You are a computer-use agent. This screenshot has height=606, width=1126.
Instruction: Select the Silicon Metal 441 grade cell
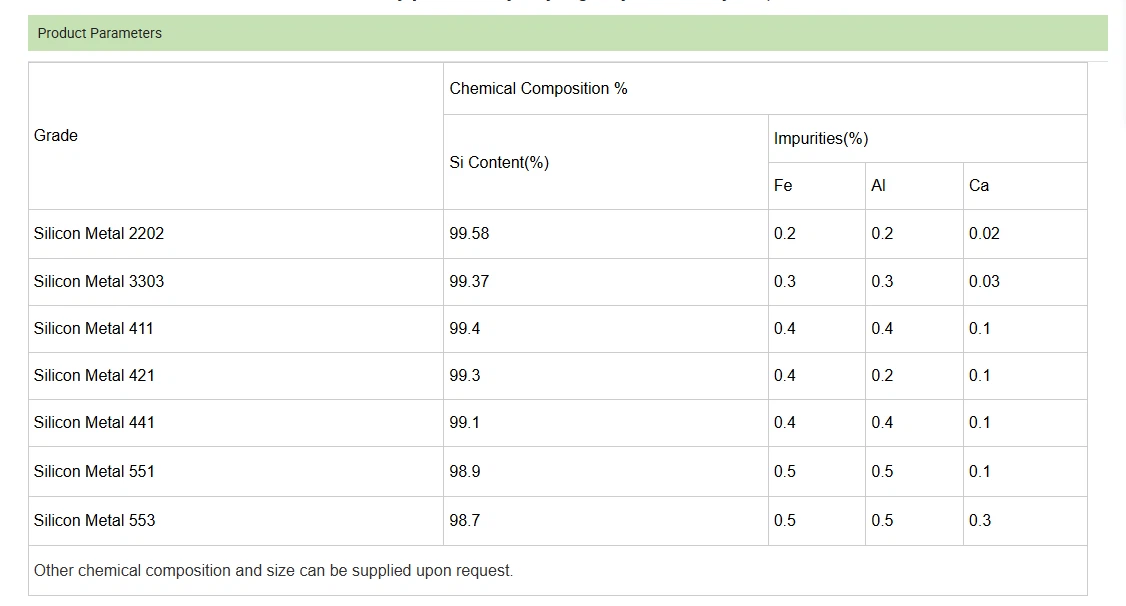(x=94, y=423)
